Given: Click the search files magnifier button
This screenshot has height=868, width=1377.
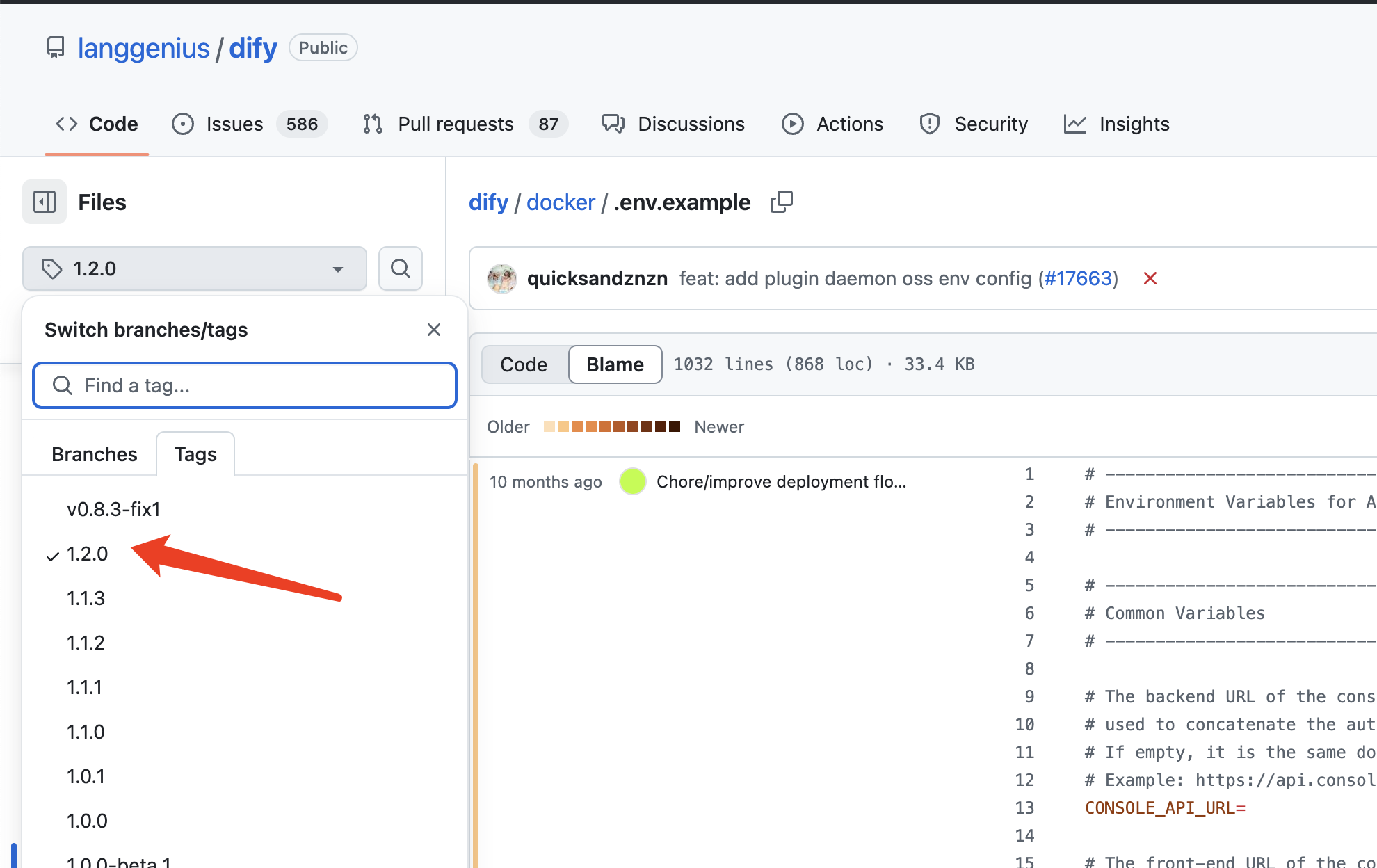Looking at the screenshot, I should [401, 268].
